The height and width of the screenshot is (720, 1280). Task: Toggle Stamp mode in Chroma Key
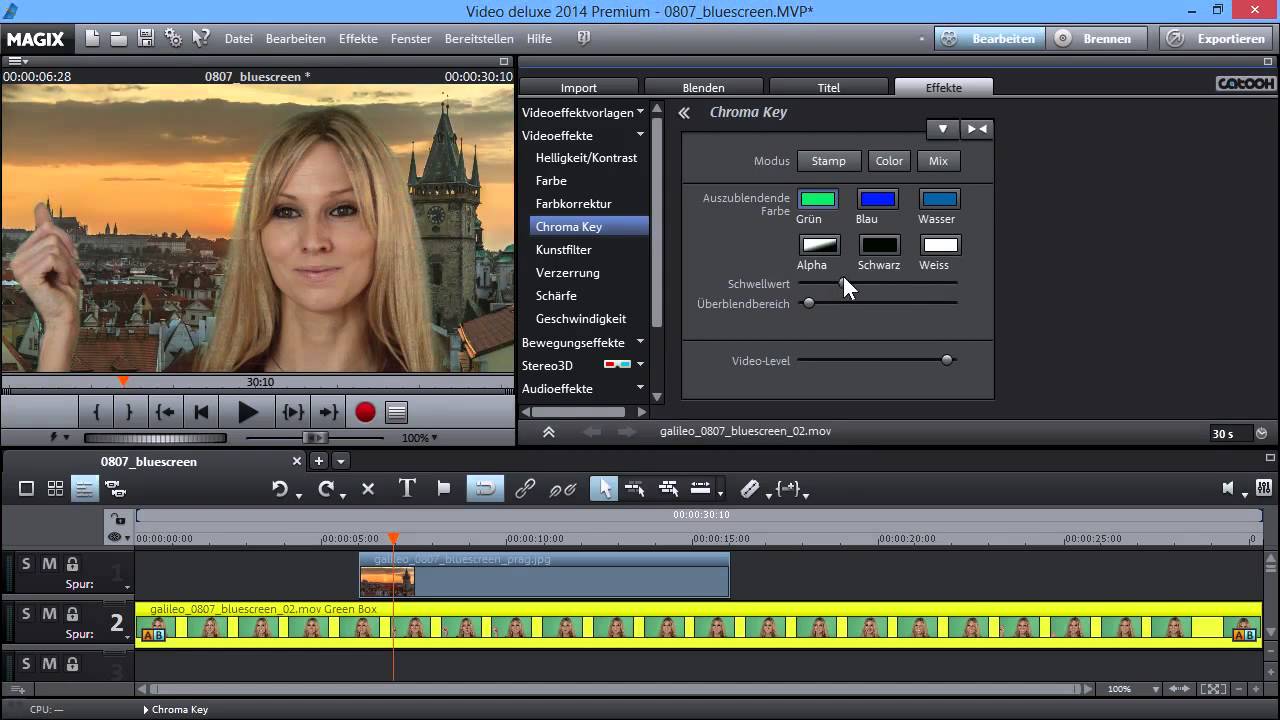coord(828,161)
